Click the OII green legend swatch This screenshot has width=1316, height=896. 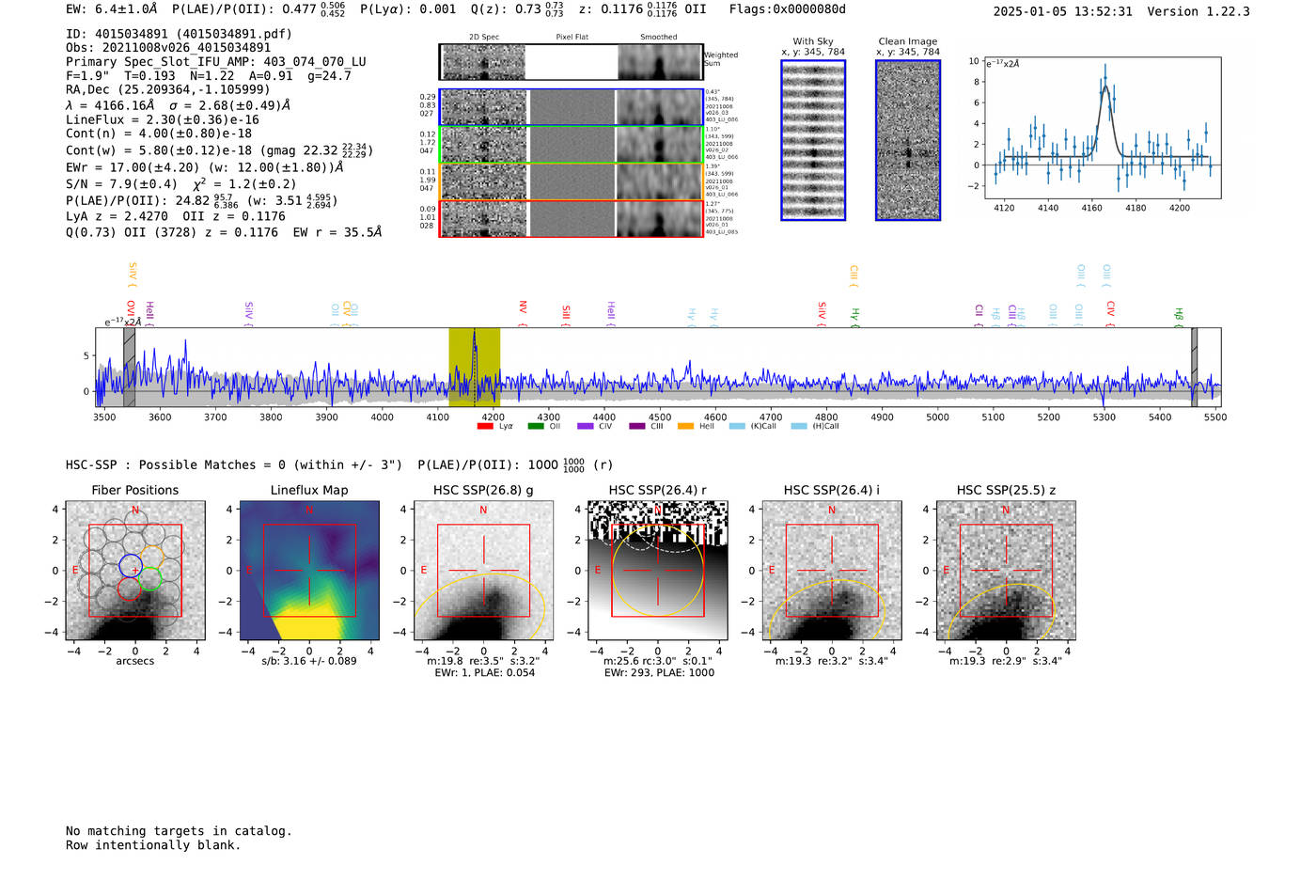(536, 427)
